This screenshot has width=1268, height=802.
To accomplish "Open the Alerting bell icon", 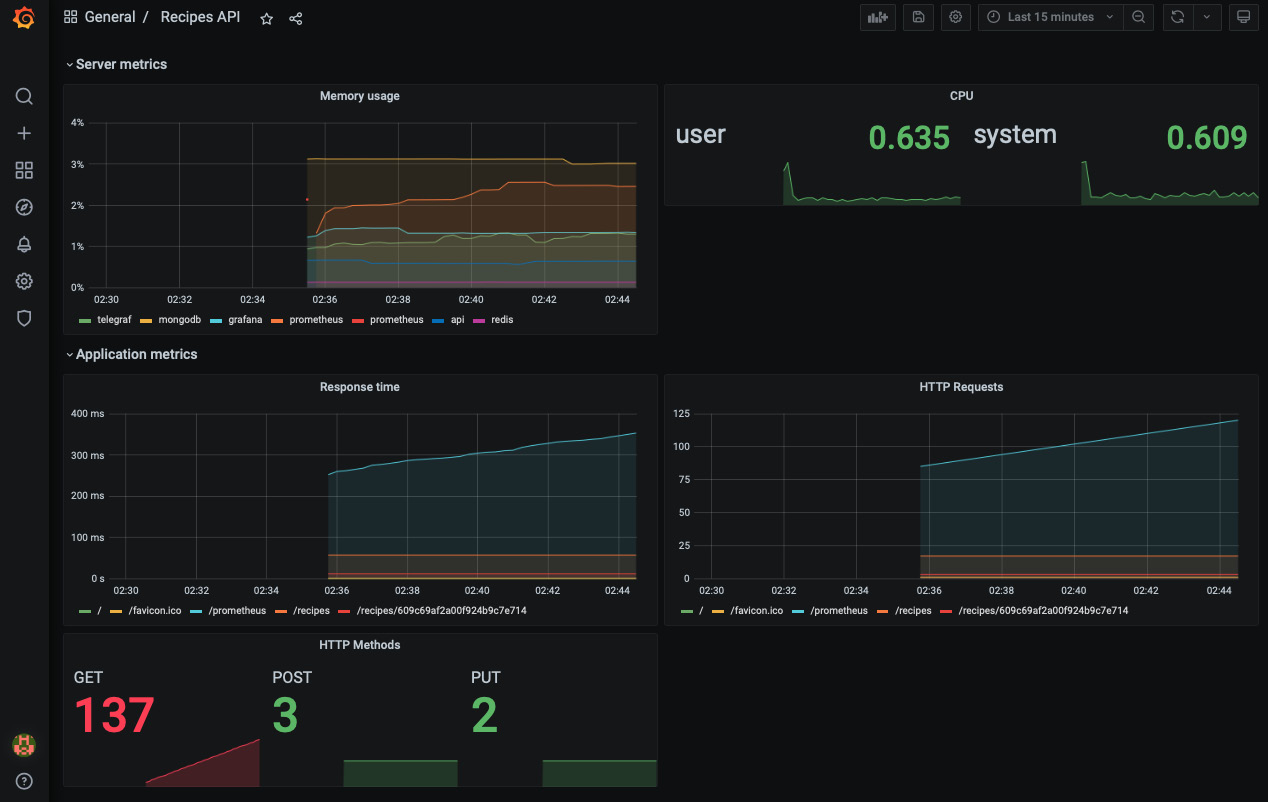I will pyautogui.click(x=24, y=244).
